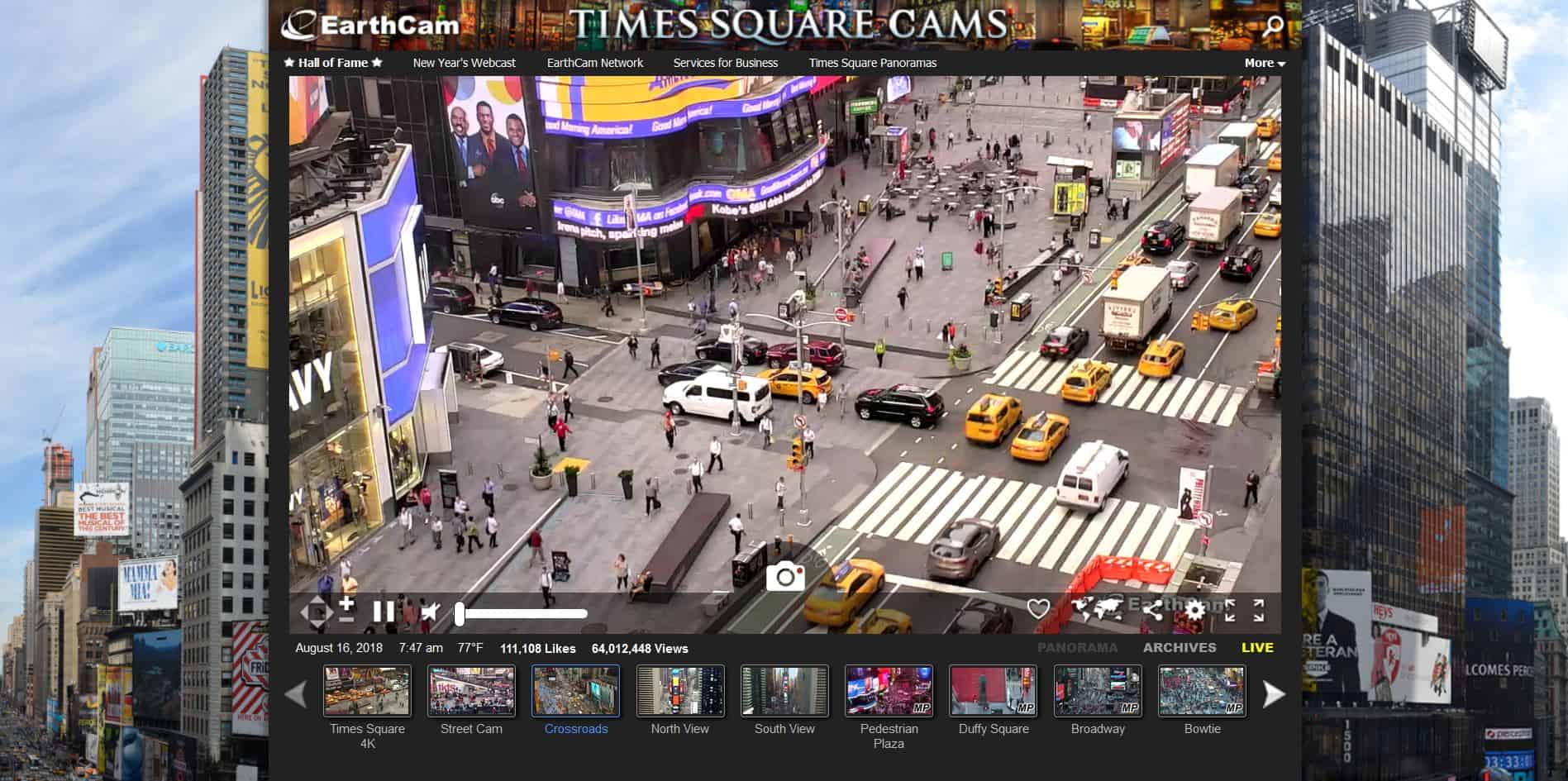Click the New Year's Webcast link
The image size is (1568, 781).
[x=464, y=63]
